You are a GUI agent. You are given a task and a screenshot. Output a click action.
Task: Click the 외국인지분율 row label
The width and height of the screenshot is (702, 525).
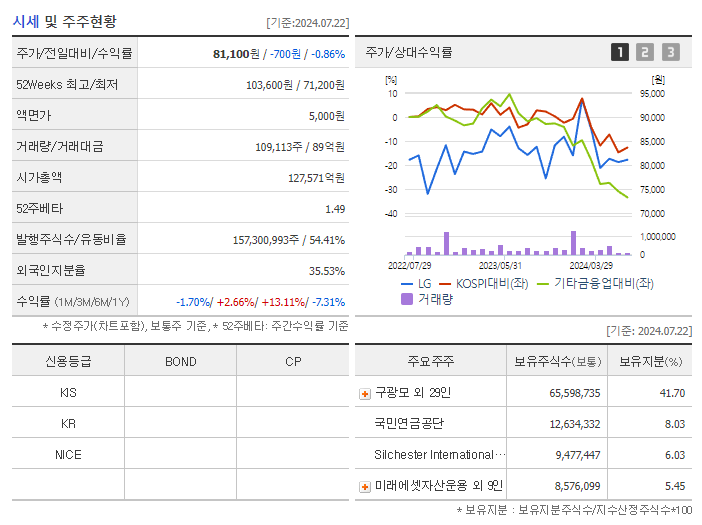(51, 270)
